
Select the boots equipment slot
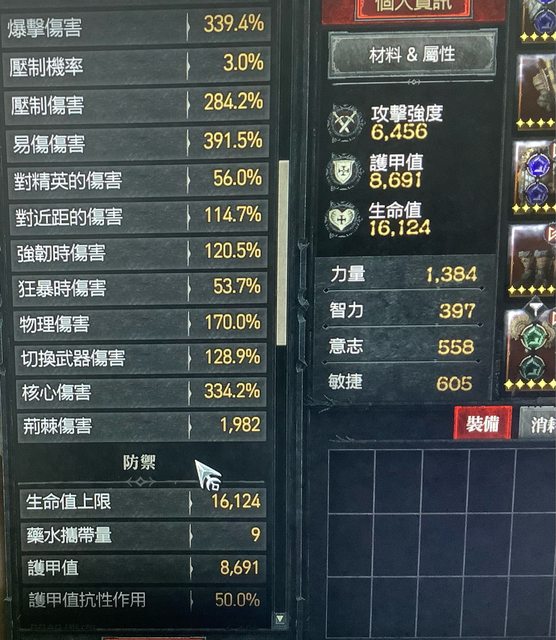click(533, 260)
